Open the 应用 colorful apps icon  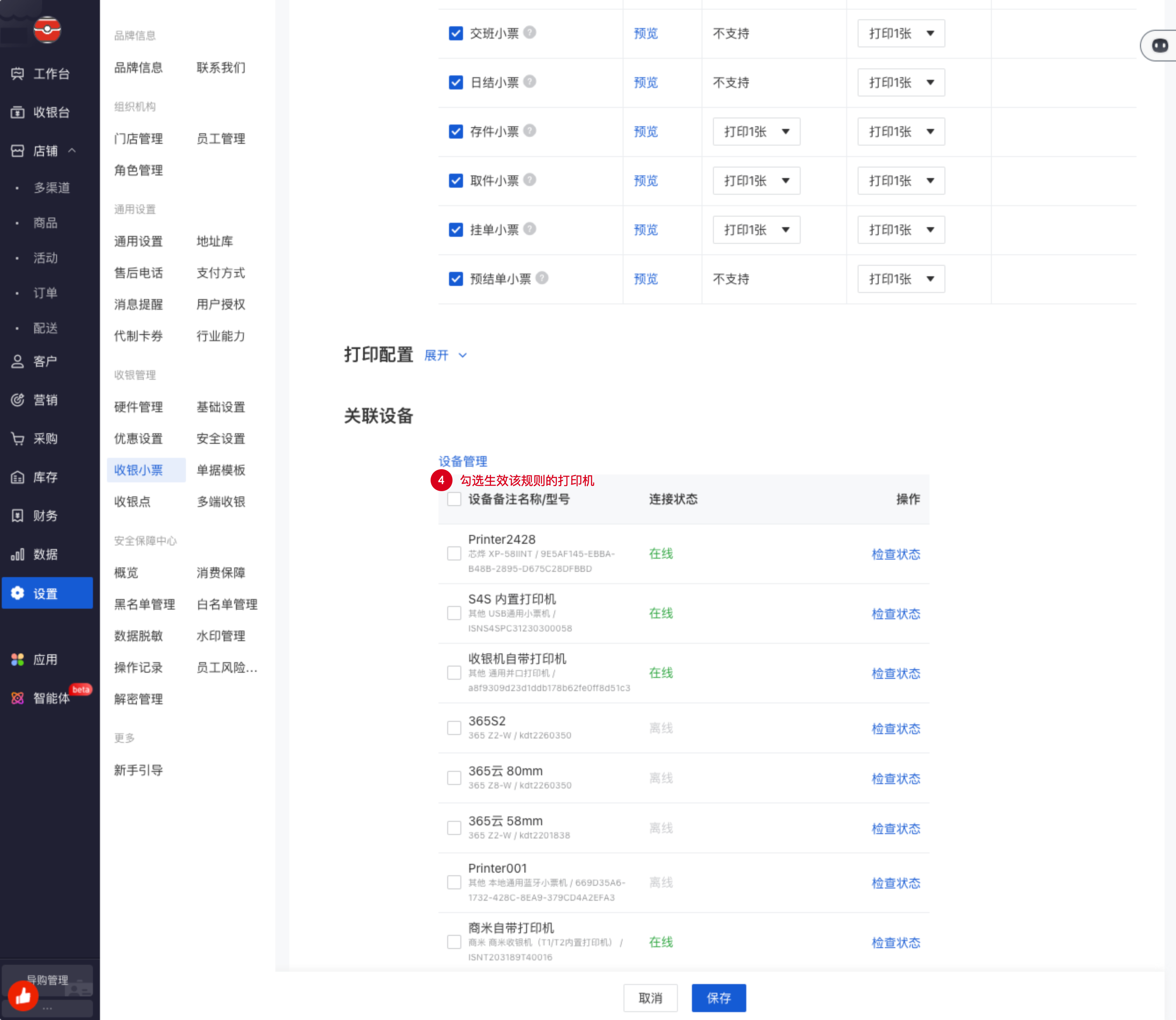[18, 660]
